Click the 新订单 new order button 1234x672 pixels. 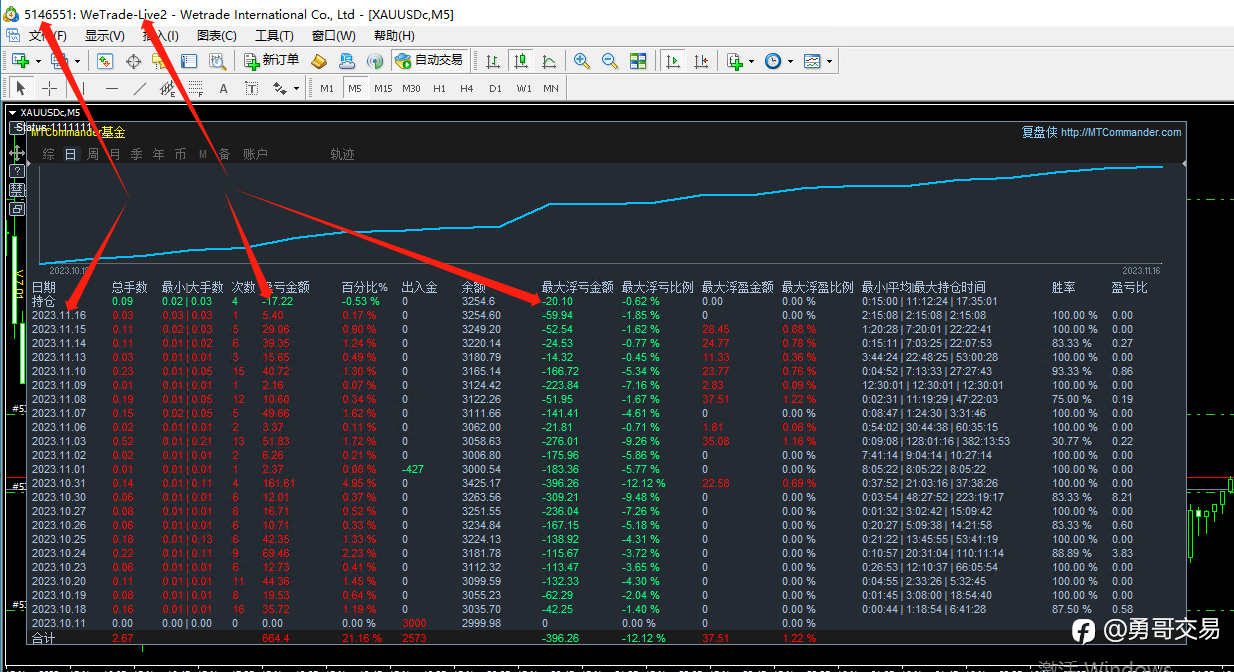(272, 61)
